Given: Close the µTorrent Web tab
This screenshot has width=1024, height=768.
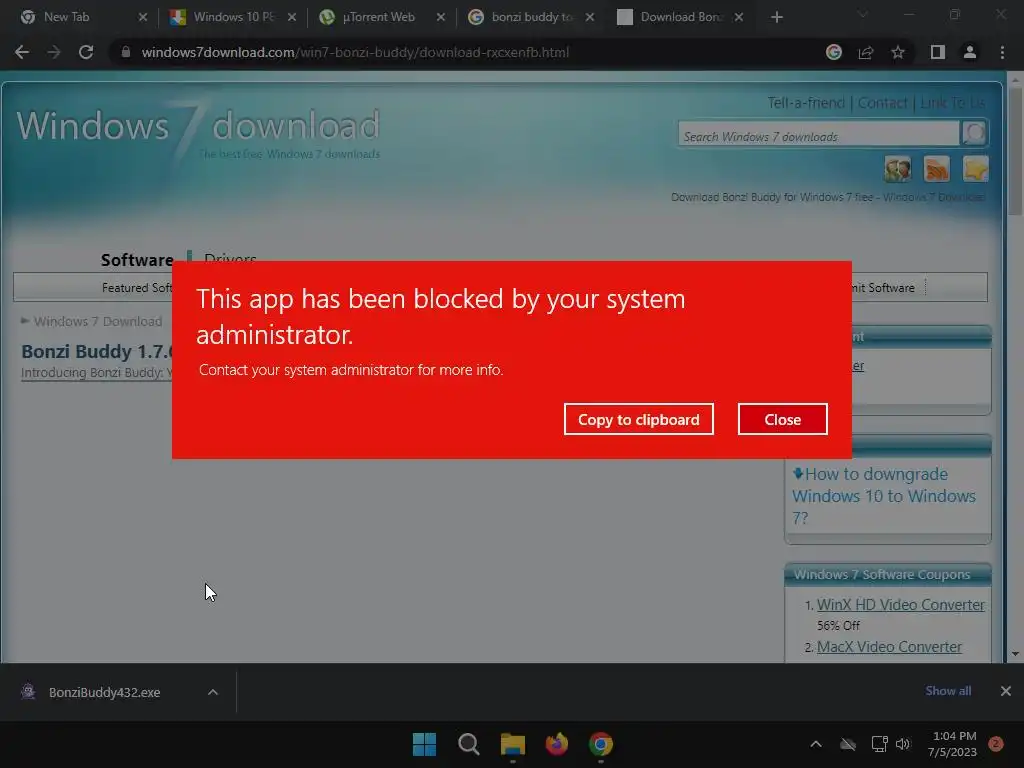Looking at the screenshot, I should pyautogui.click(x=441, y=17).
